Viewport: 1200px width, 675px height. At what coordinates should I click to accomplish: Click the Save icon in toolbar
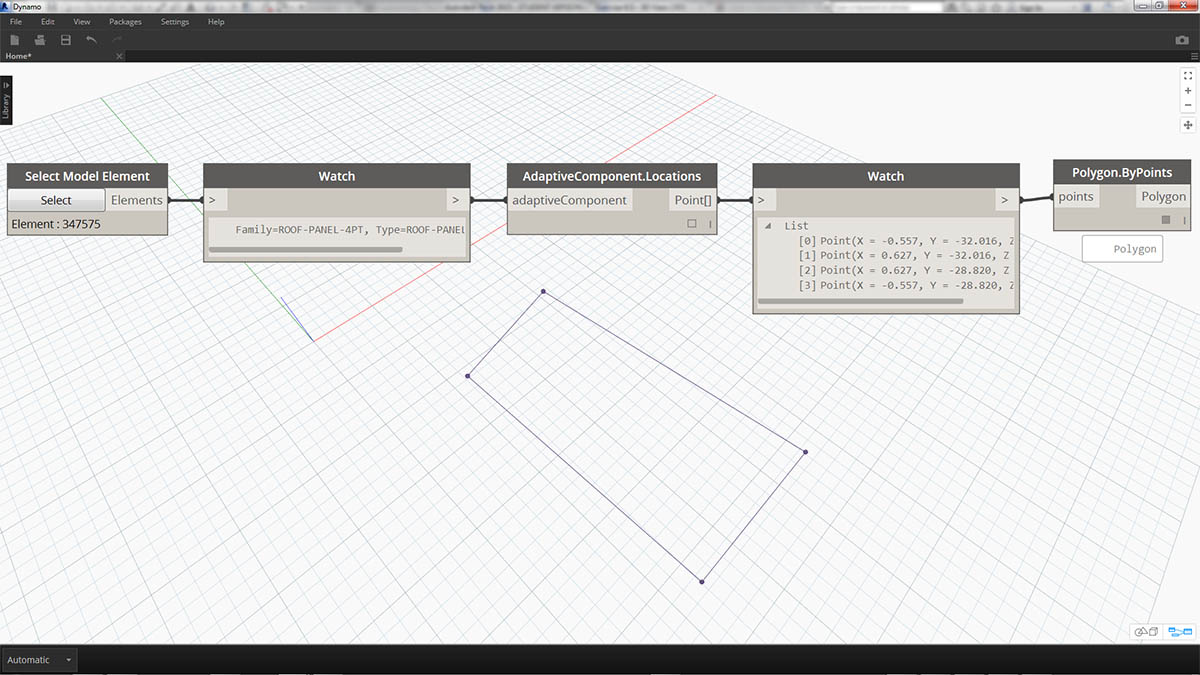coord(66,40)
